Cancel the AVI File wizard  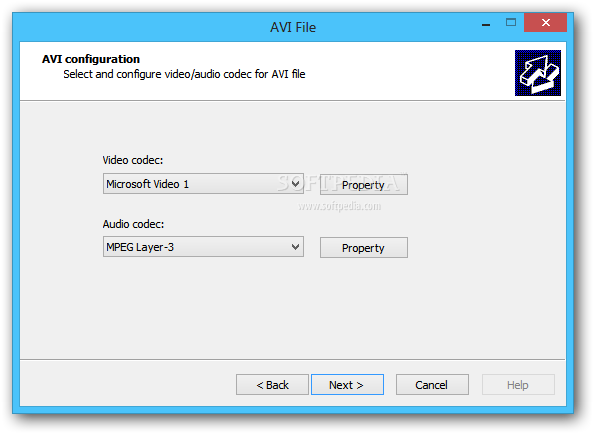(432, 385)
